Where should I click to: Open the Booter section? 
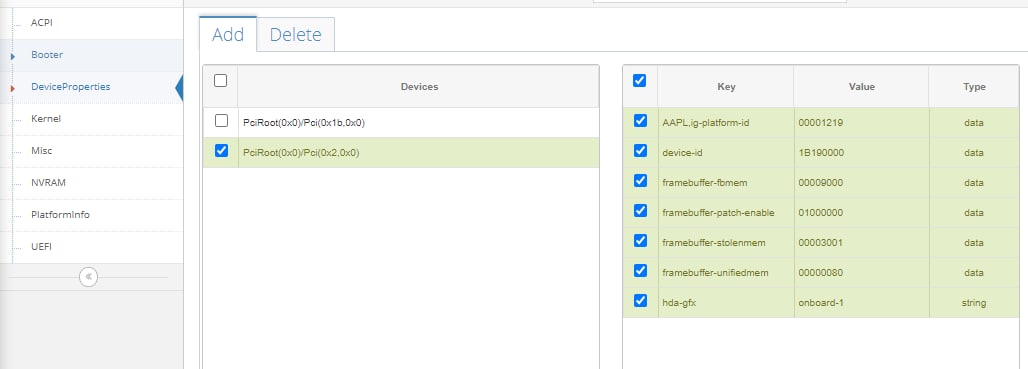click(x=47, y=54)
